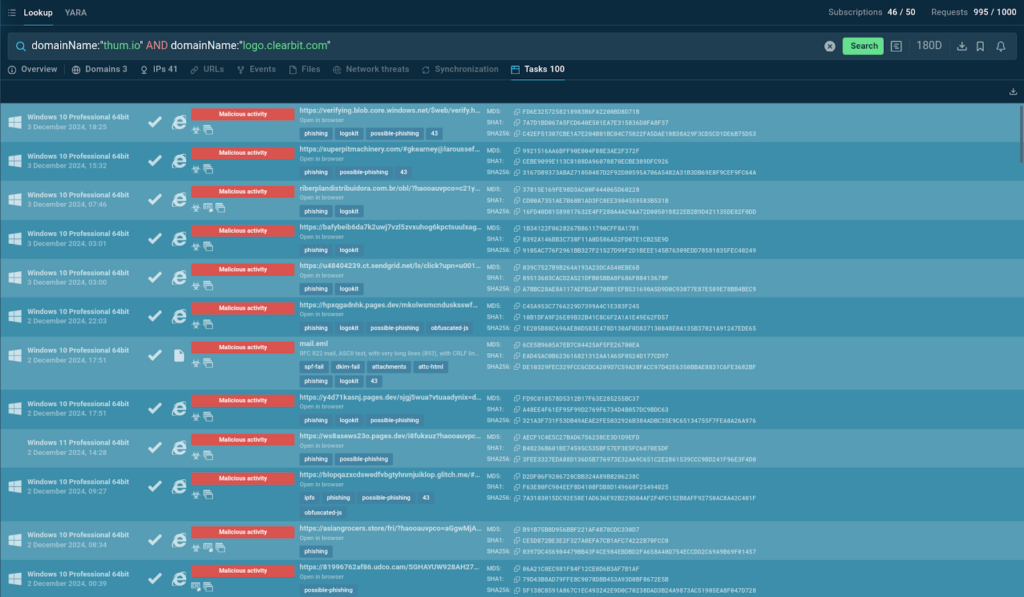This screenshot has height=597, width=1024.
Task: Select the IPs 41 tab
Action: 158,70
